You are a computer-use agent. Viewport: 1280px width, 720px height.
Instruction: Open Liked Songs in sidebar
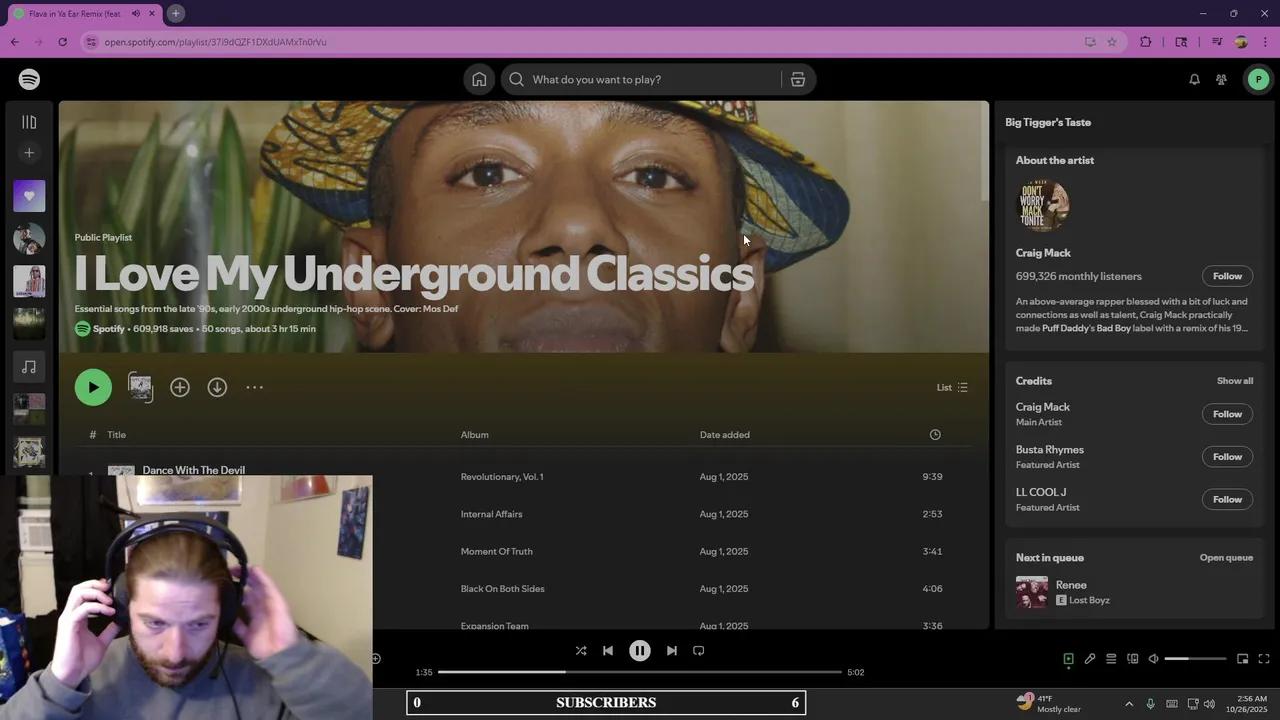coord(29,196)
